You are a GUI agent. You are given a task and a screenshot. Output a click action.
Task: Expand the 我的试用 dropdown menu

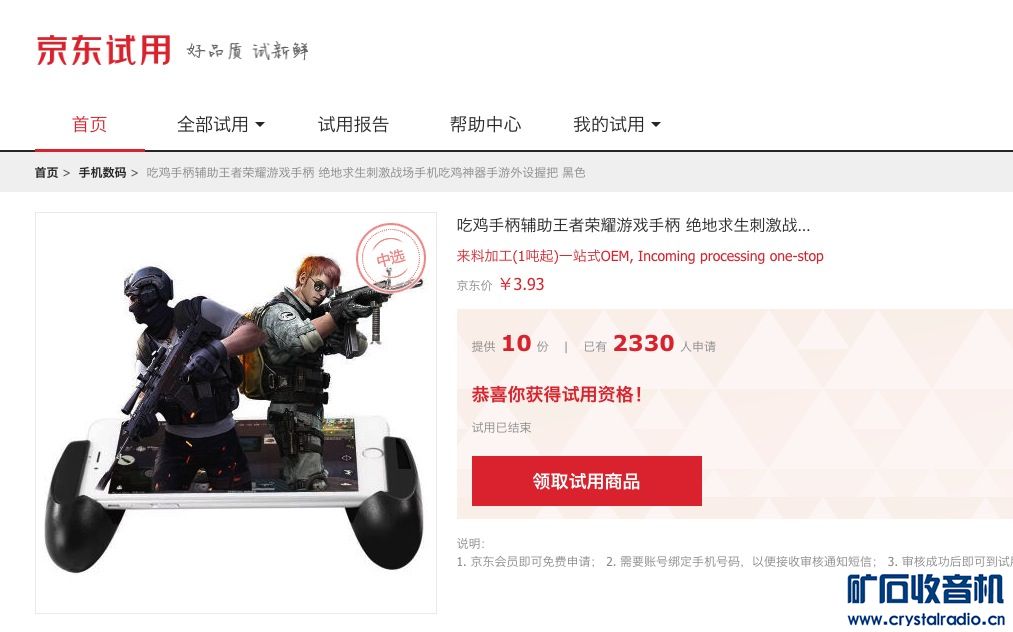point(617,124)
